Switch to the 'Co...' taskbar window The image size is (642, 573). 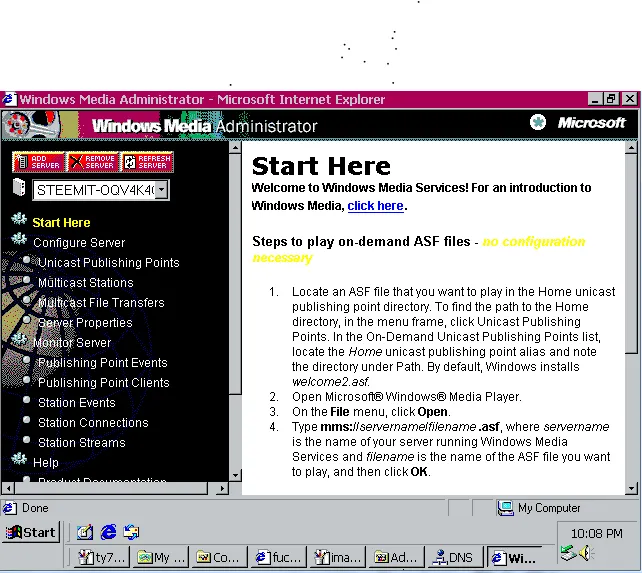(221, 557)
